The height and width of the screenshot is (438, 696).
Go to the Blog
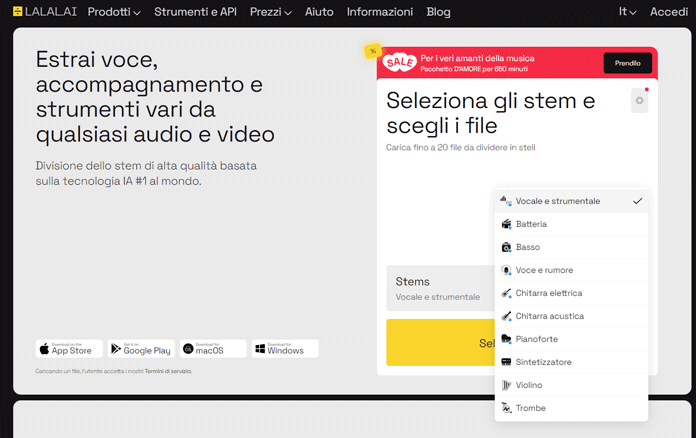click(439, 12)
